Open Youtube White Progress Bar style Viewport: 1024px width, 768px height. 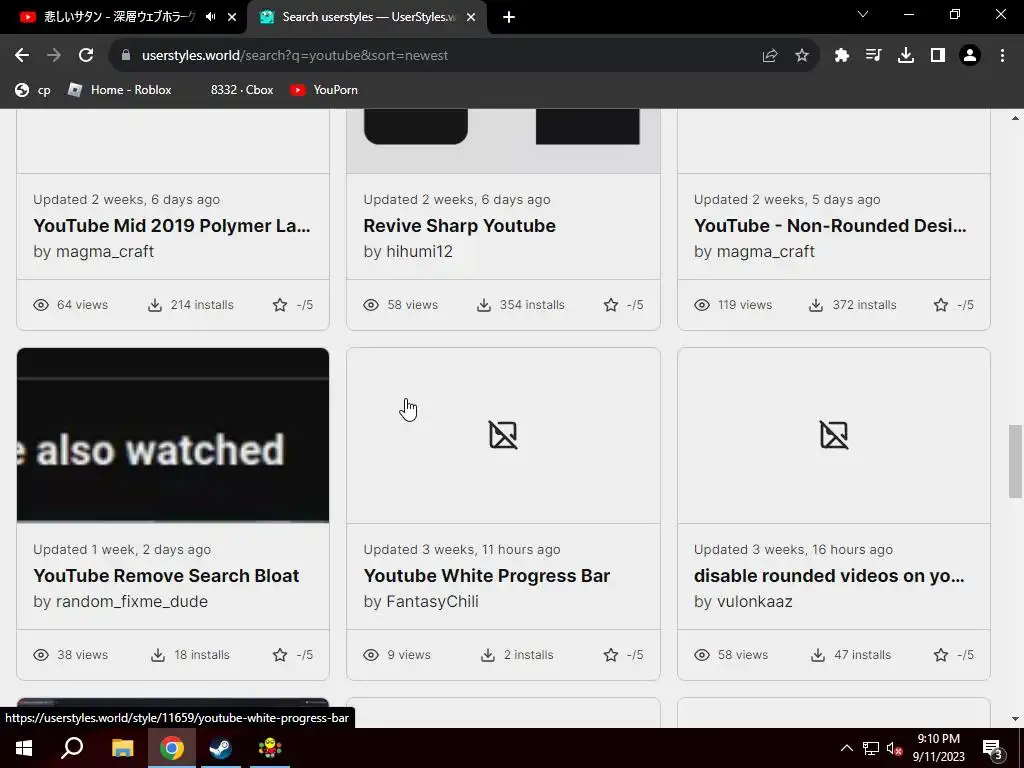pos(487,575)
